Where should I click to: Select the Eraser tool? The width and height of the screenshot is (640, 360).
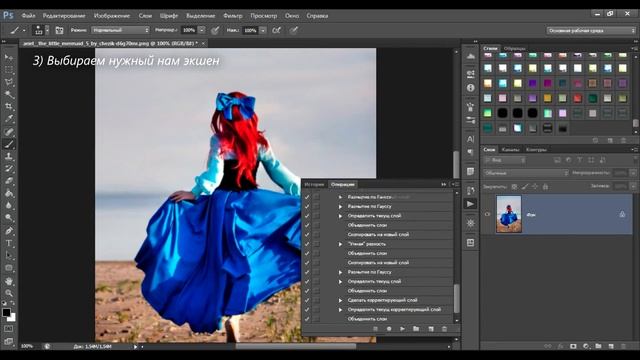pyautogui.click(x=9, y=181)
